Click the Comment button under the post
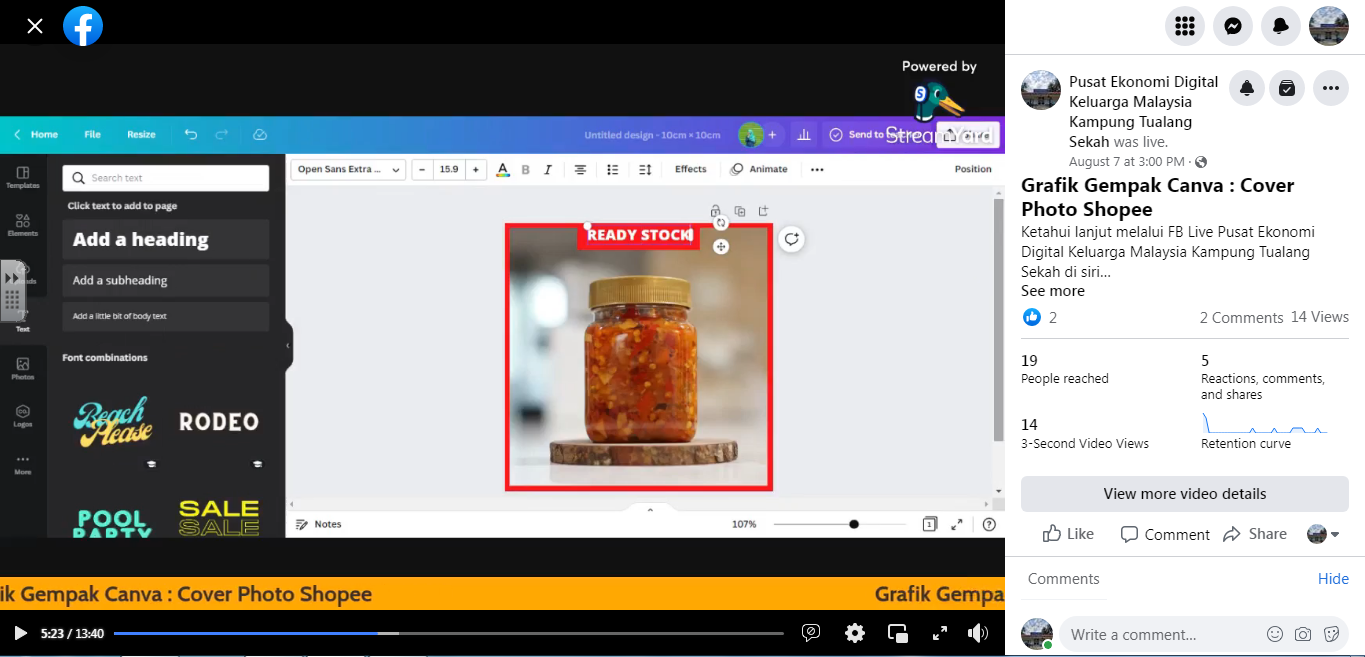1365x657 pixels. [1165, 534]
